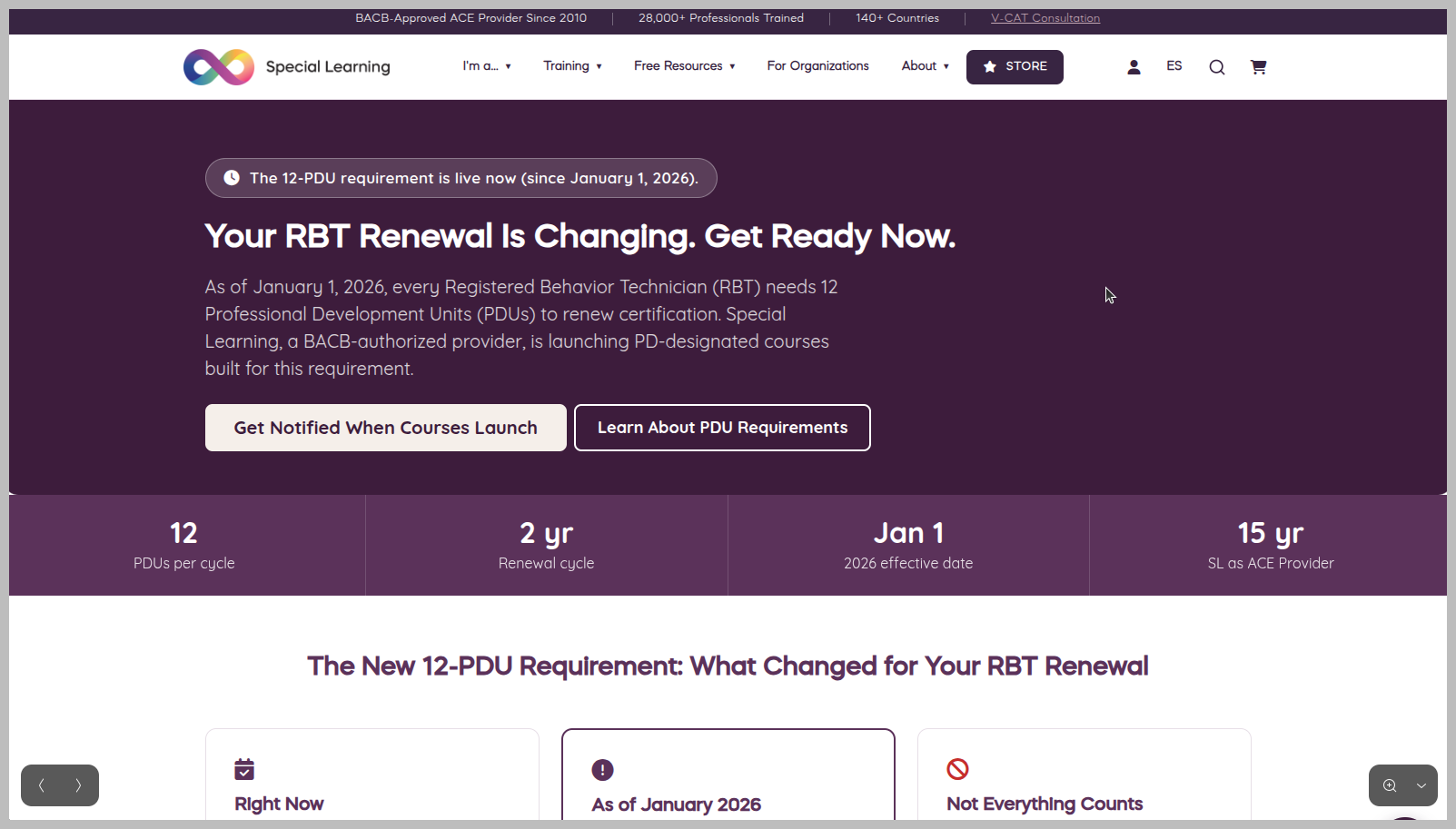Click the 15 yr SL as ACE Provider stat
Screen dimensions: 1456x829
[x=1271, y=546]
